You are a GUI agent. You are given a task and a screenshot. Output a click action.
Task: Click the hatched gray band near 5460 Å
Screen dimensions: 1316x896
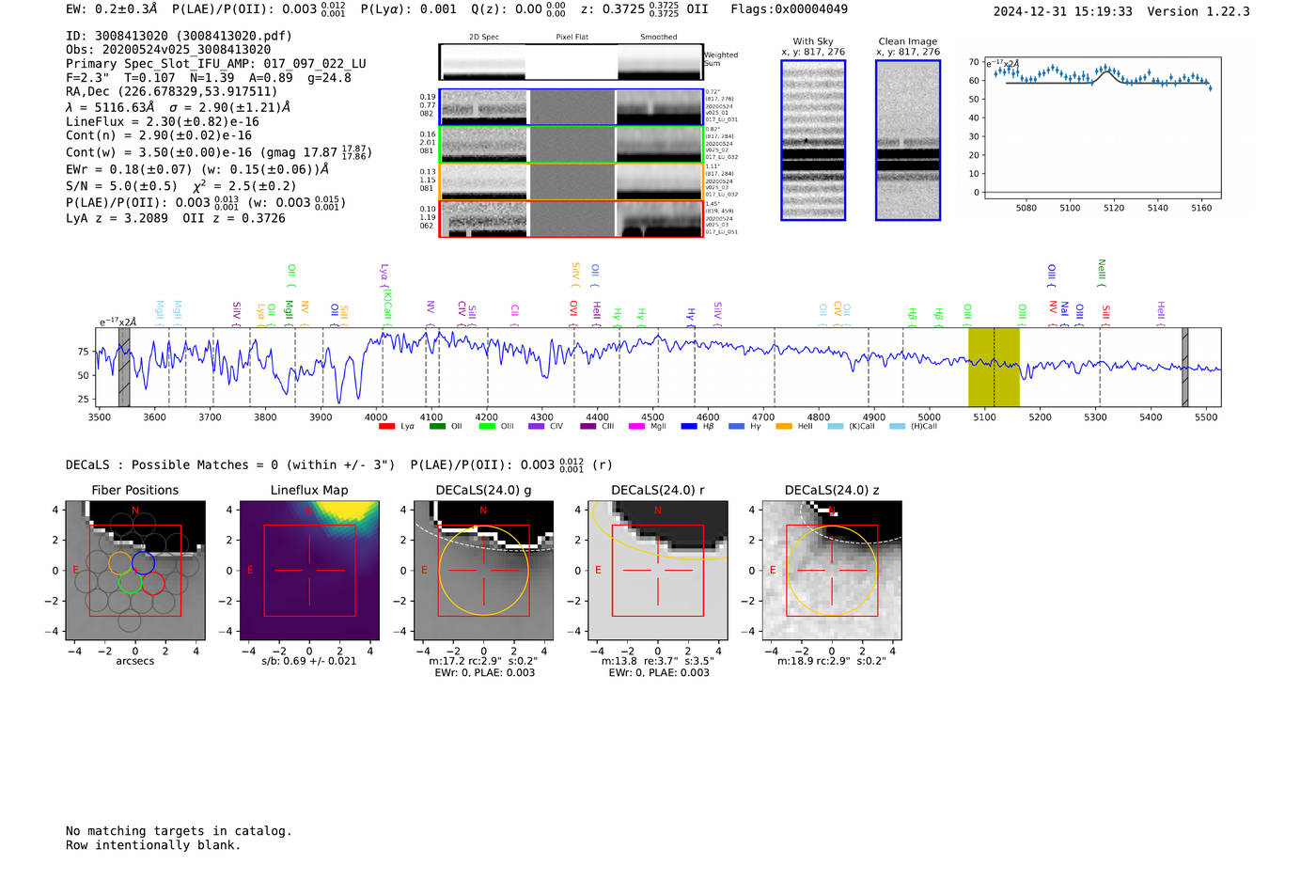pos(1184,368)
